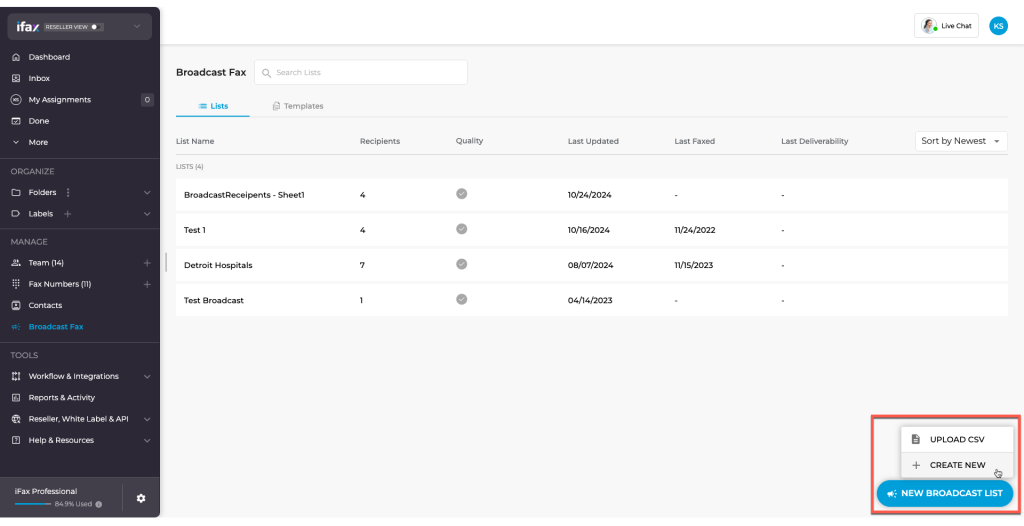
Task: Click the plus icon beside Team
Action: click(147, 263)
